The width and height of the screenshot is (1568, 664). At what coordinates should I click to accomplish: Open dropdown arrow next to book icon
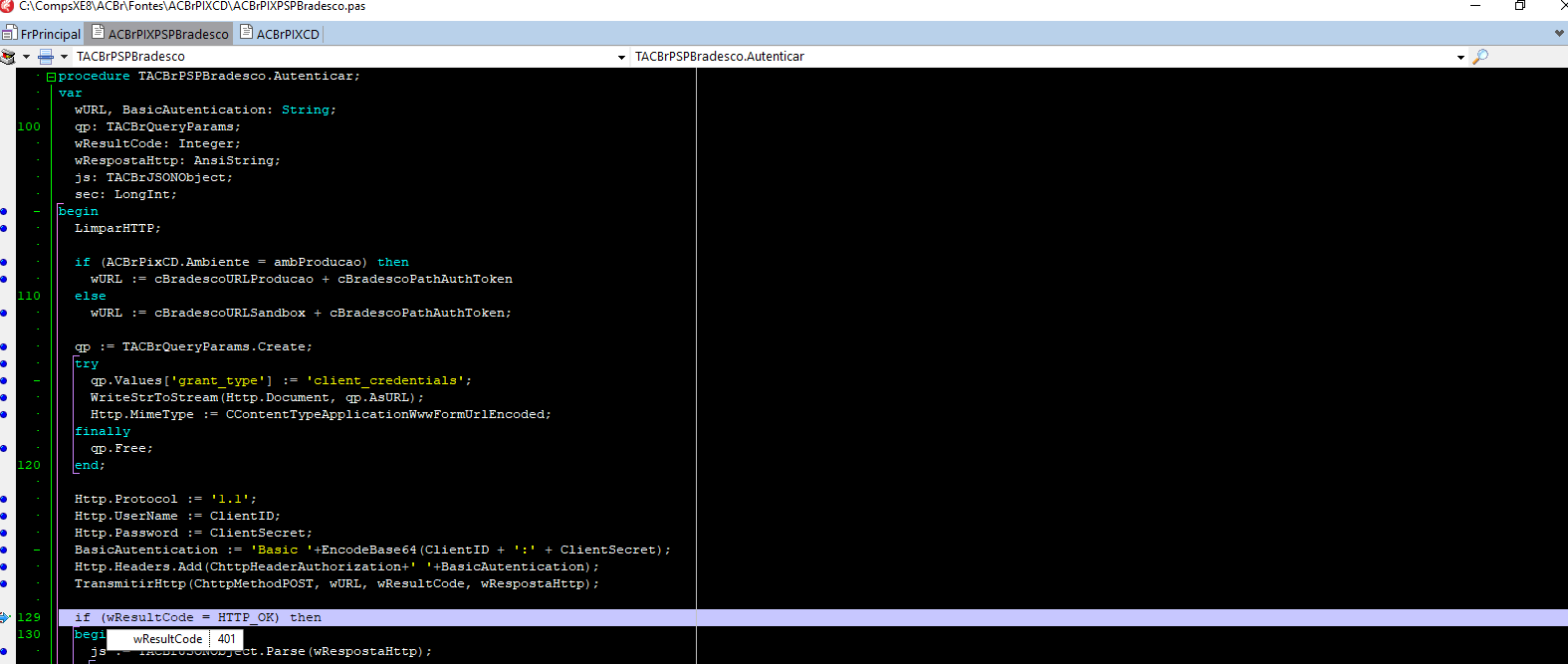coord(26,57)
